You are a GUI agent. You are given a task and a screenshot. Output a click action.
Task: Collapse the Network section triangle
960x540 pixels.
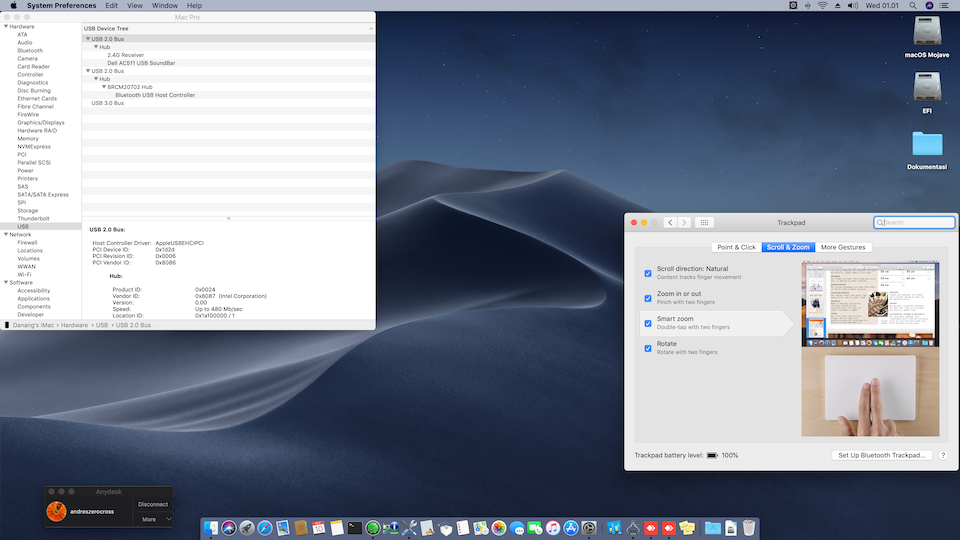[5, 235]
